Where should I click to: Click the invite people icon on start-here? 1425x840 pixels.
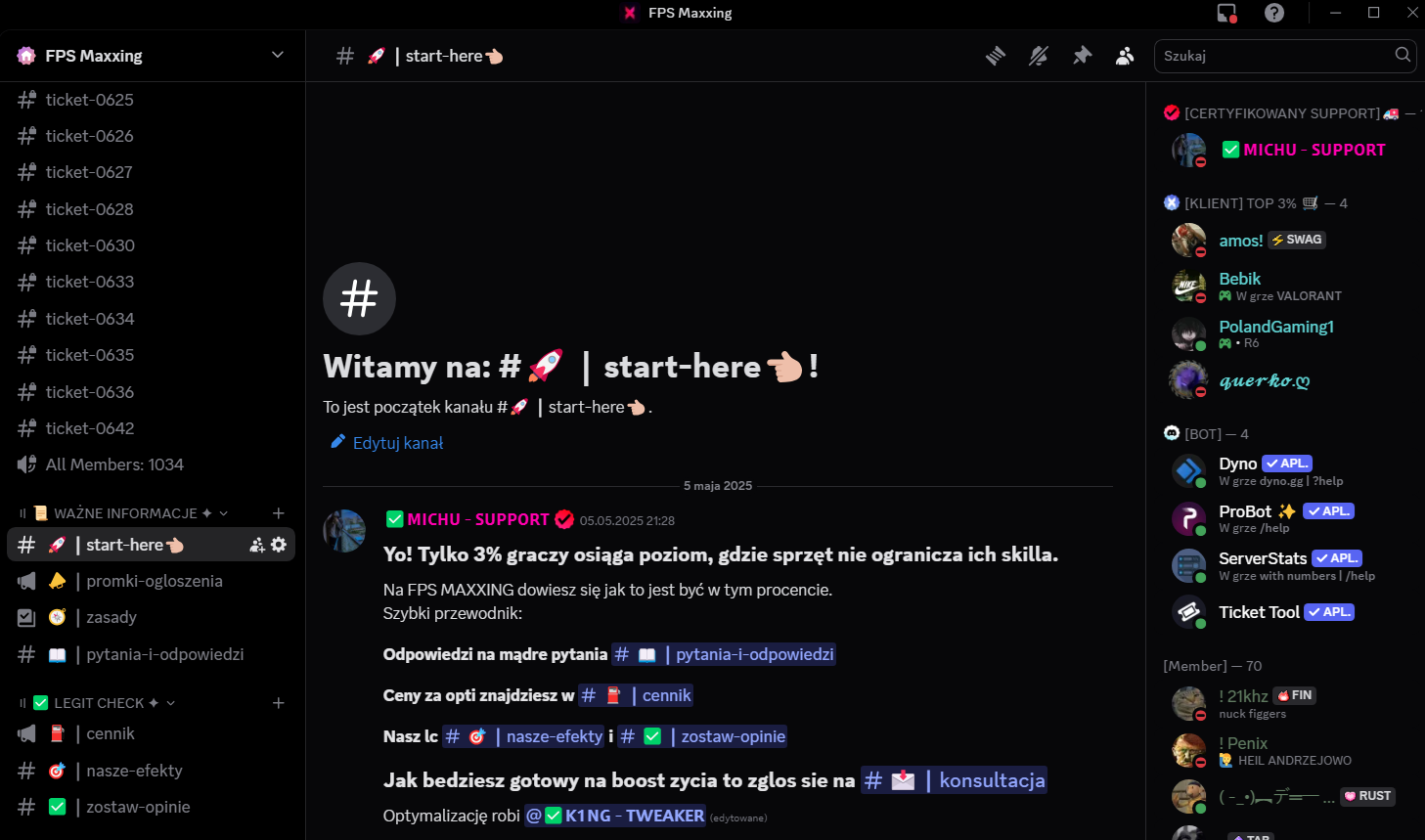click(x=257, y=545)
